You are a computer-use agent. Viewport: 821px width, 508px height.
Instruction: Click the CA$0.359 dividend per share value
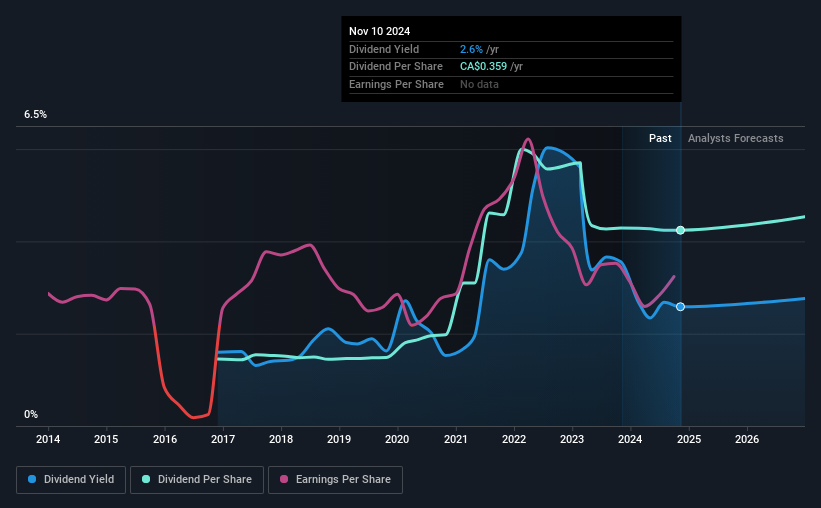[x=483, y=67]
